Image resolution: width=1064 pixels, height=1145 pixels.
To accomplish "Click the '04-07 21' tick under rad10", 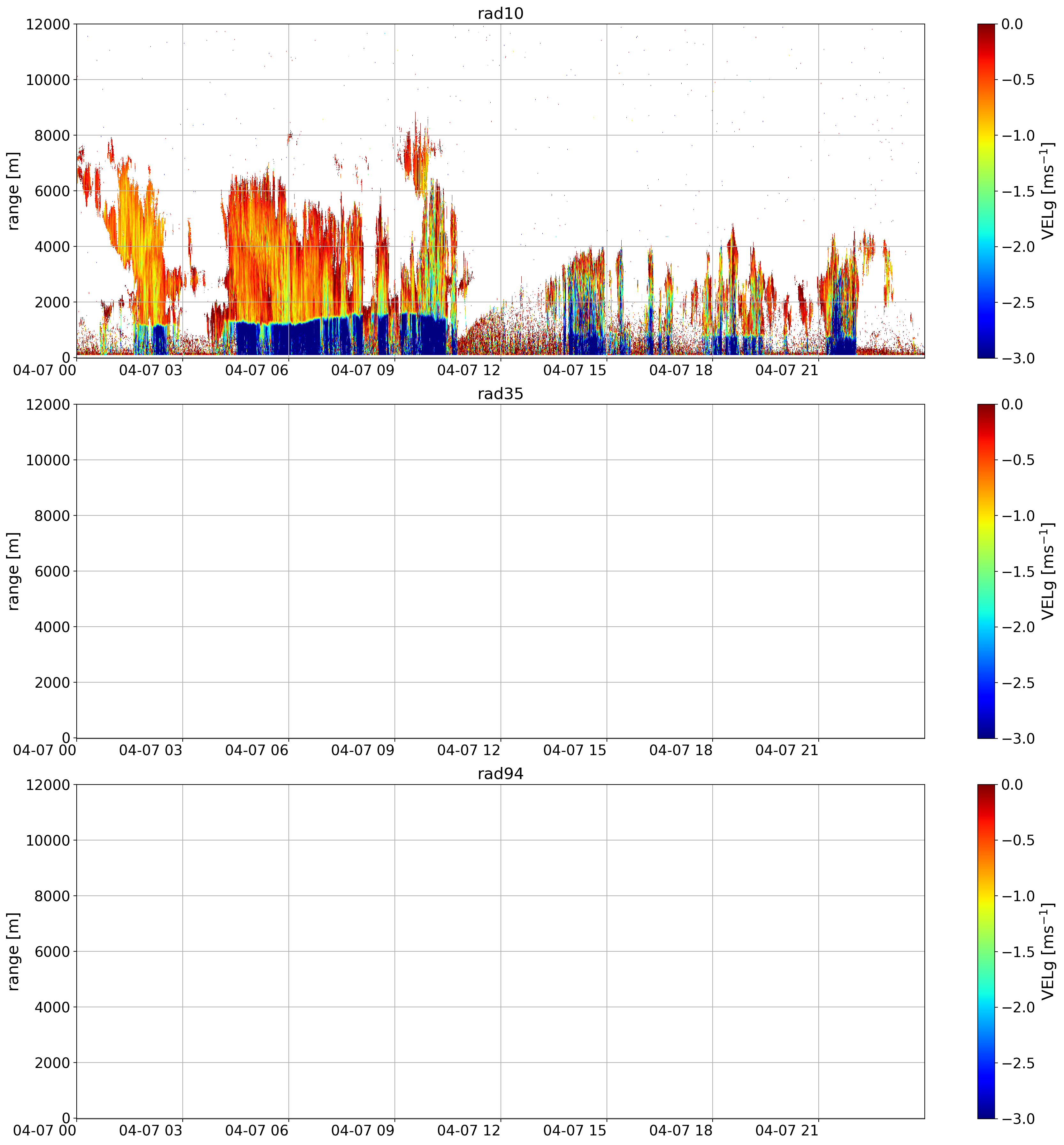I will coord(786,370).
